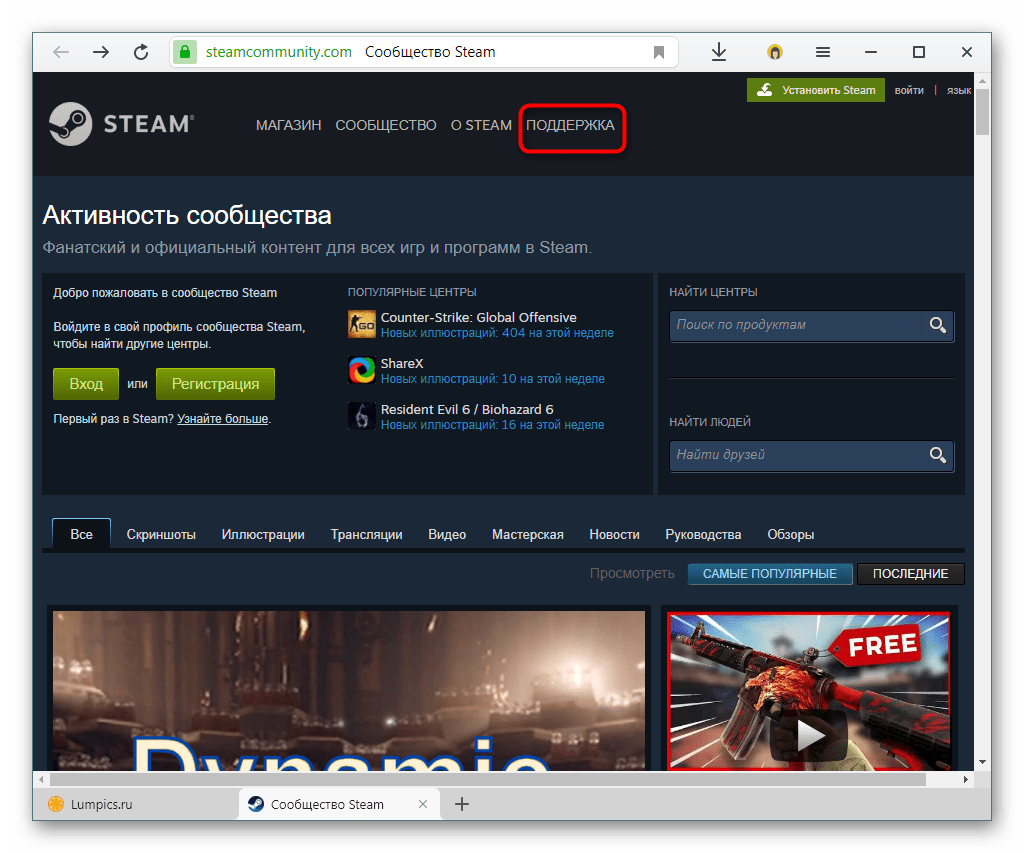Open О STEAM in Steam navigation
1024x853 pixels.
pyautogui.click(x=481, y=125)
